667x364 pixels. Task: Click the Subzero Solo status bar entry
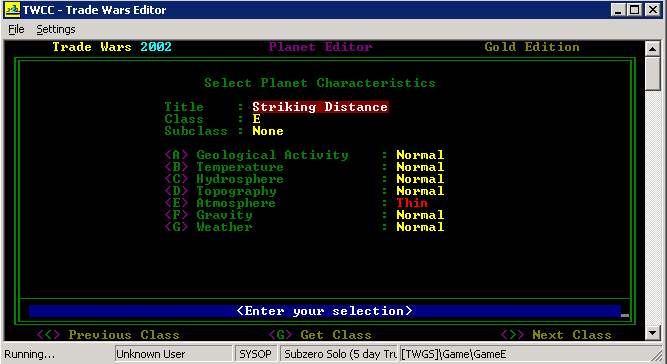(x=339, y=354)
